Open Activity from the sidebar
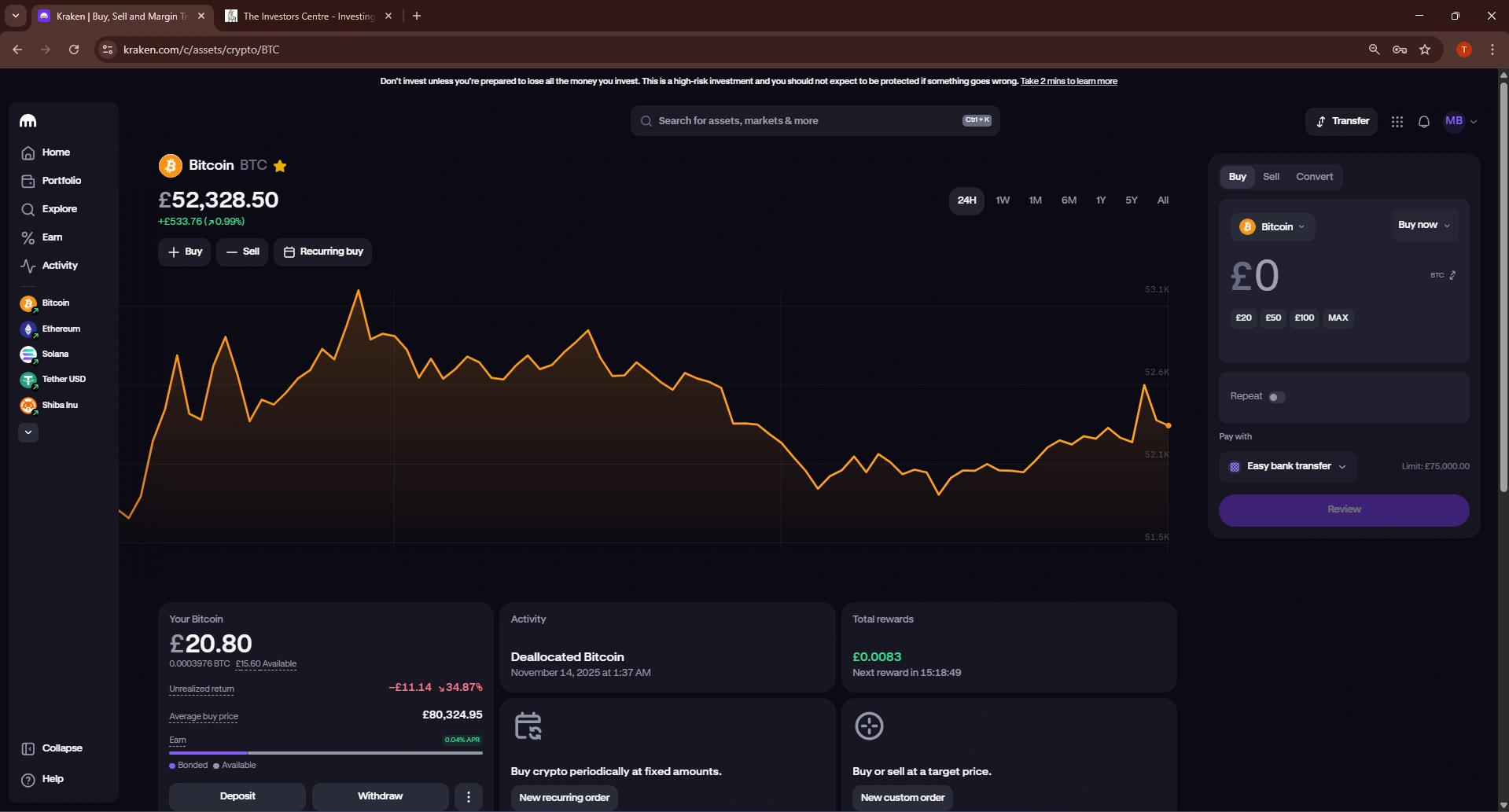The width and height of the screenshot is (1509, 812). 49,266
